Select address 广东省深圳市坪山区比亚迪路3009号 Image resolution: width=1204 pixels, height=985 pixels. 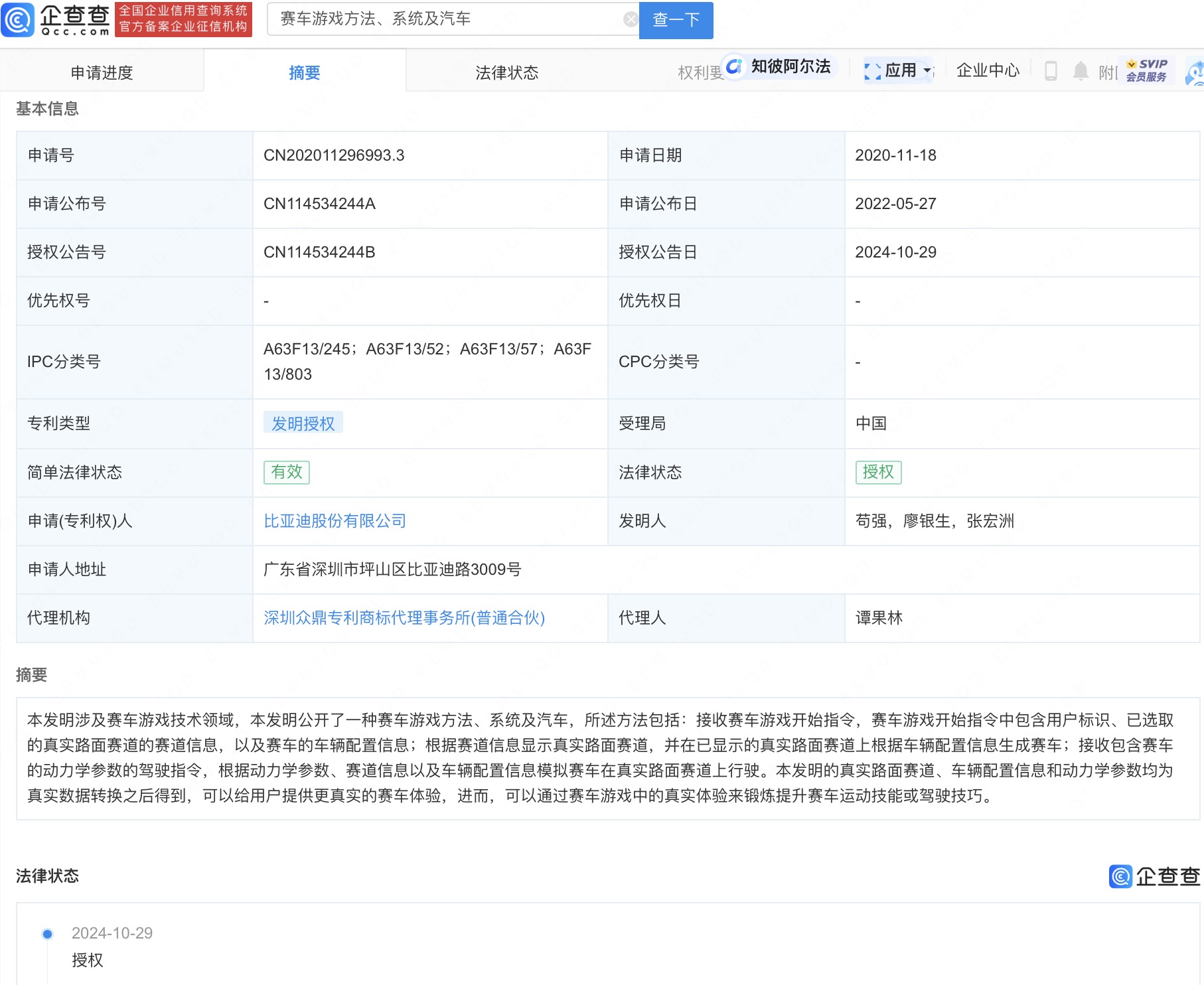pyautogui.click(x=392, y=569)
